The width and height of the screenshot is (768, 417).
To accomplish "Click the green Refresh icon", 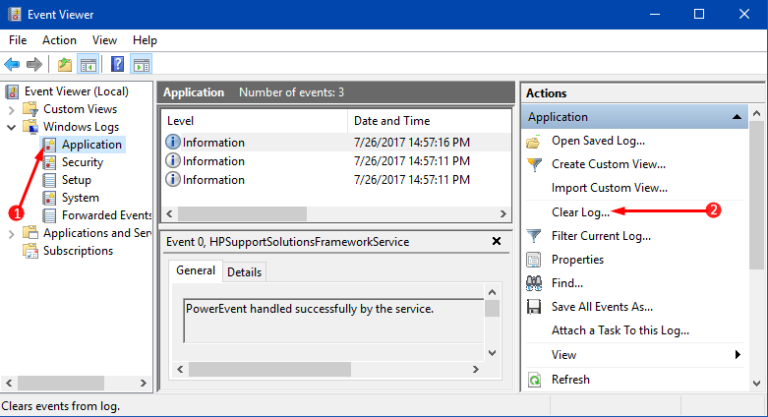I will point(534,380).
